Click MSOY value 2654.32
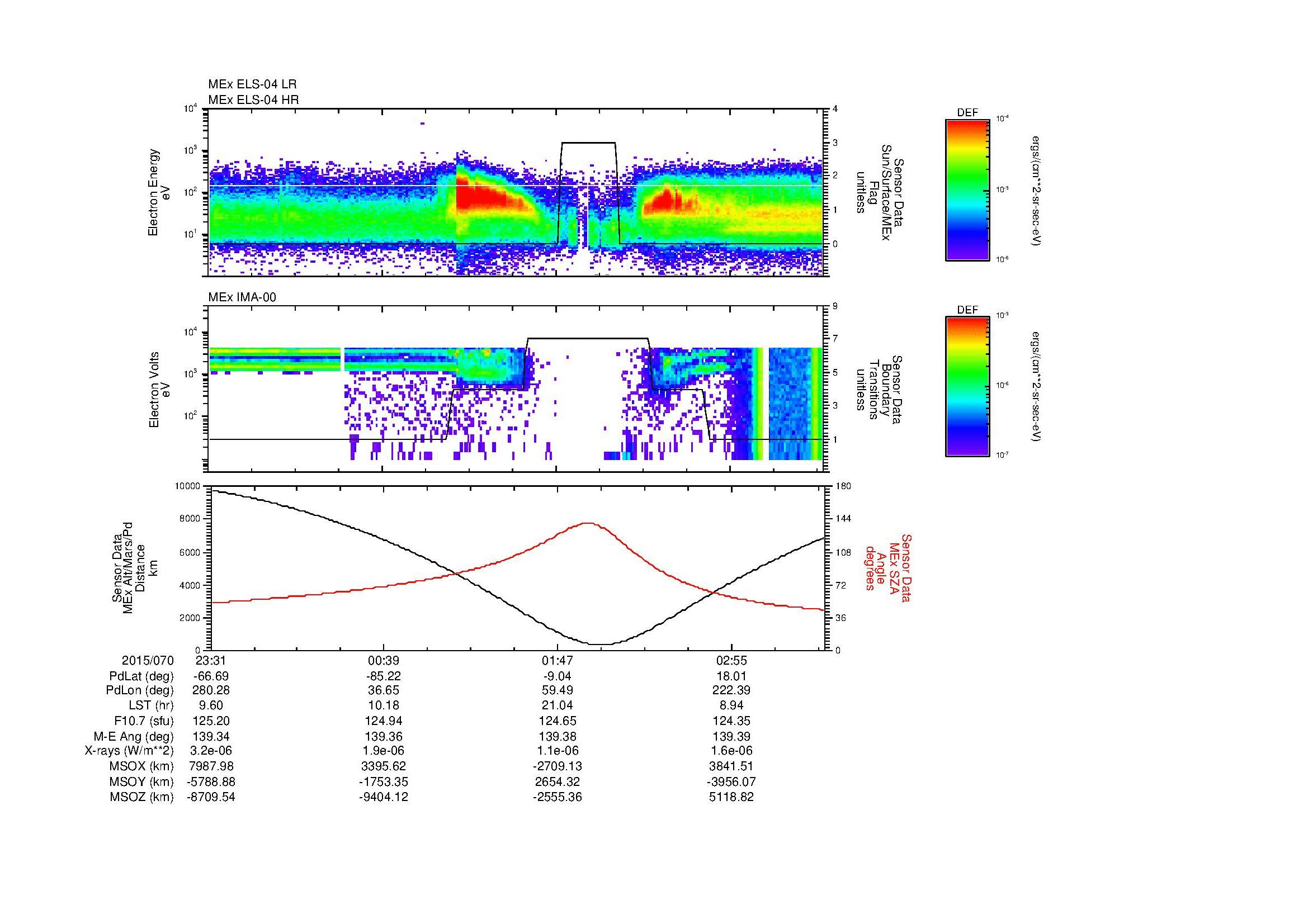This screenshot has height=924, width=1308. point(557,781)
